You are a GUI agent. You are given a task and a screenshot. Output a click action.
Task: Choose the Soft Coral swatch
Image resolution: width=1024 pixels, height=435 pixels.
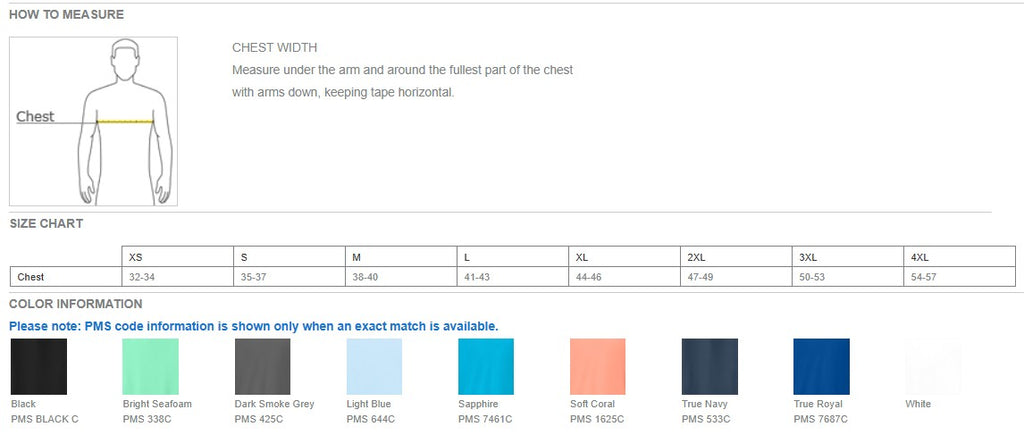(x=598, y=366)
